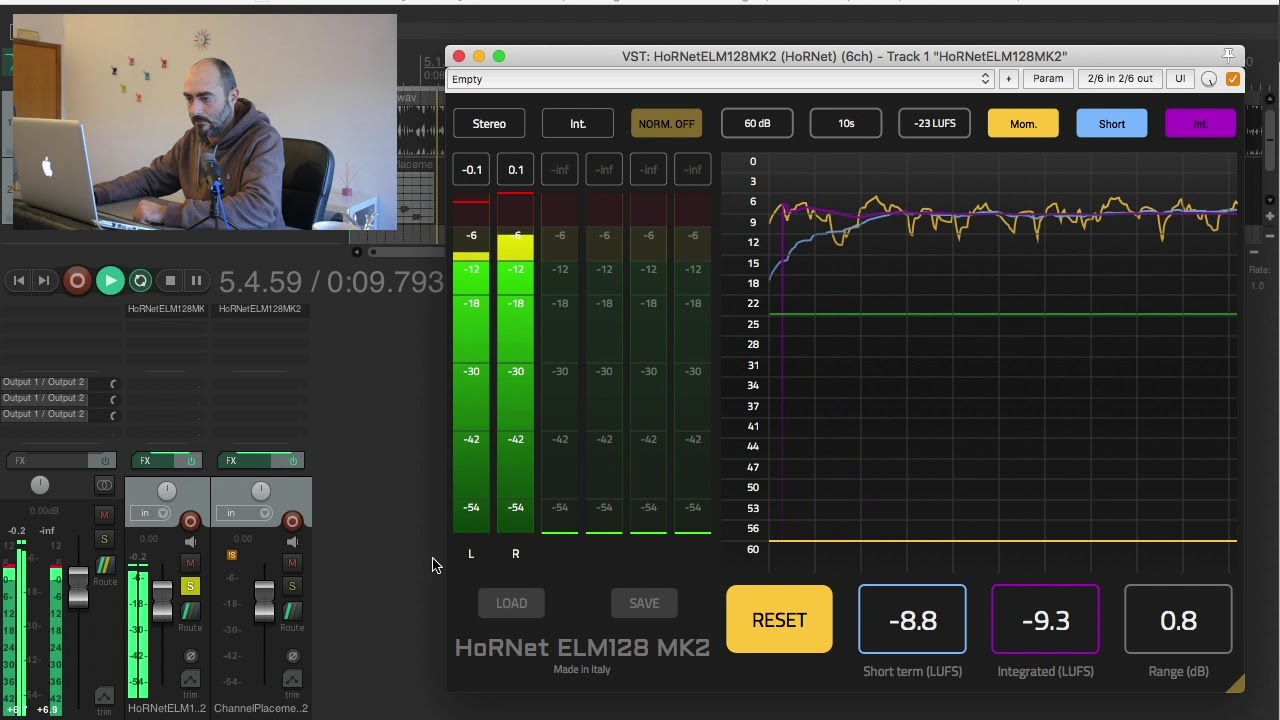Viewport: 1280px width, 720px height.
Task: Open the -23 LUFS target selector
Action: pos(934,124)
